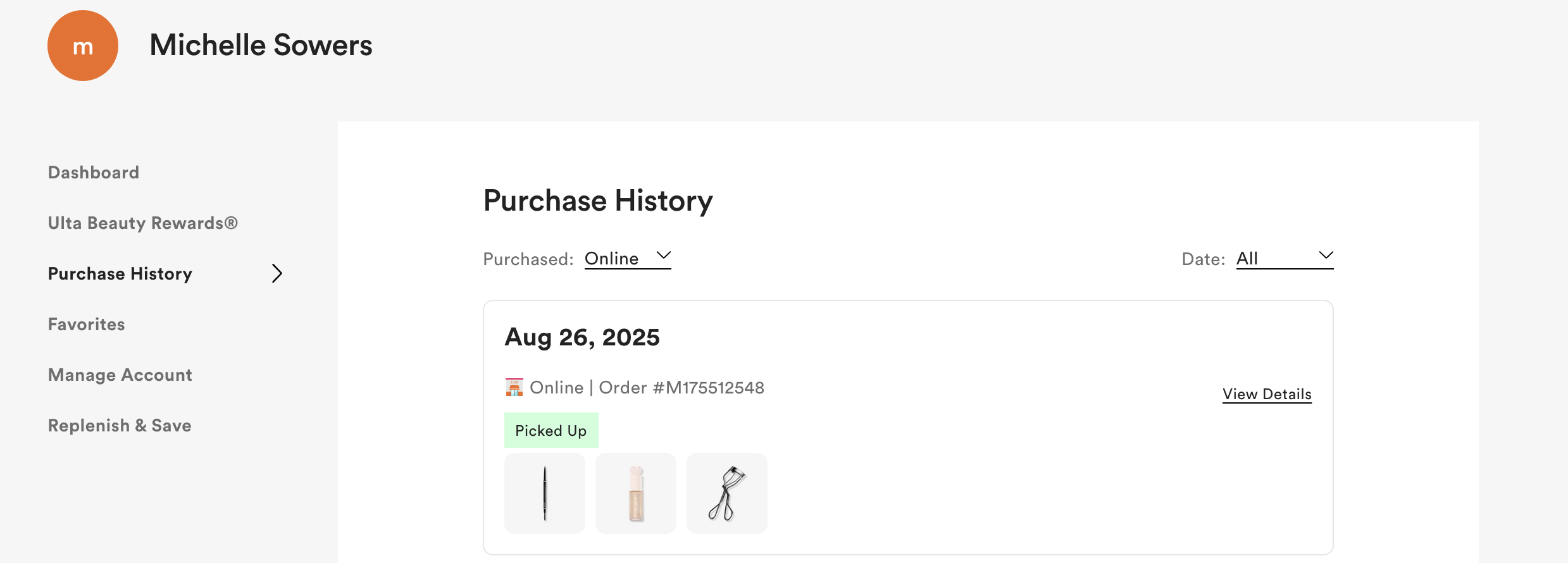
Task: Click the orange "m" profile avatar
Action: pos(83,46)
